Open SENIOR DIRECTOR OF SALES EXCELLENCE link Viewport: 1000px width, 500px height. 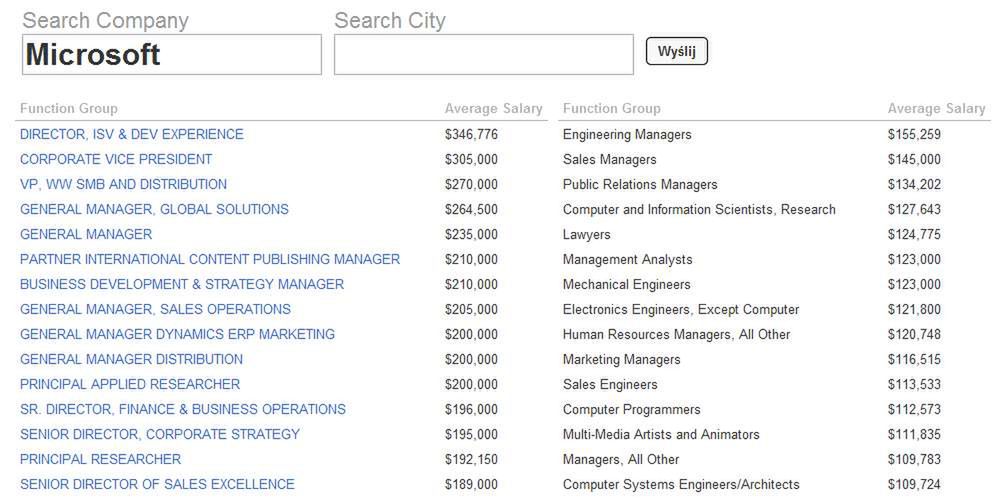(x=158, y=484)
